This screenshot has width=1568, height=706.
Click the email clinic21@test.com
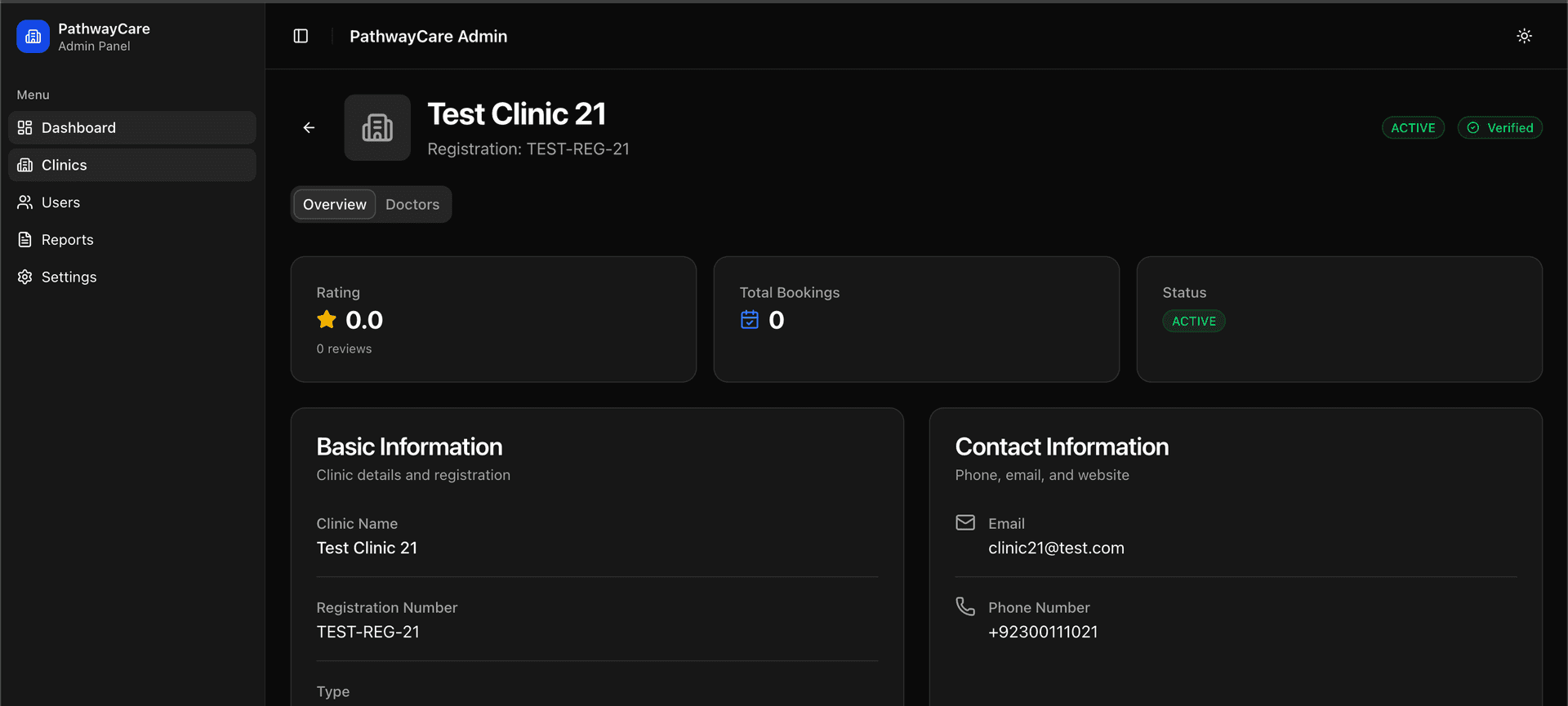1056,548
